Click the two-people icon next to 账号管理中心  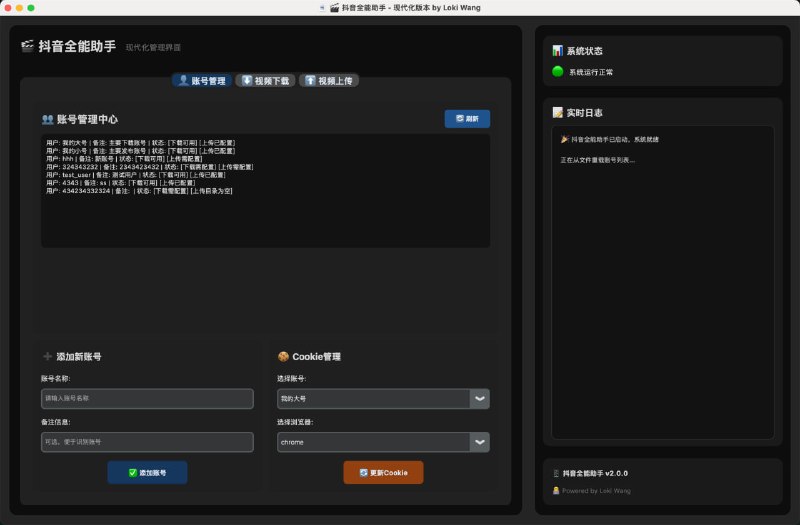point(47,119)
